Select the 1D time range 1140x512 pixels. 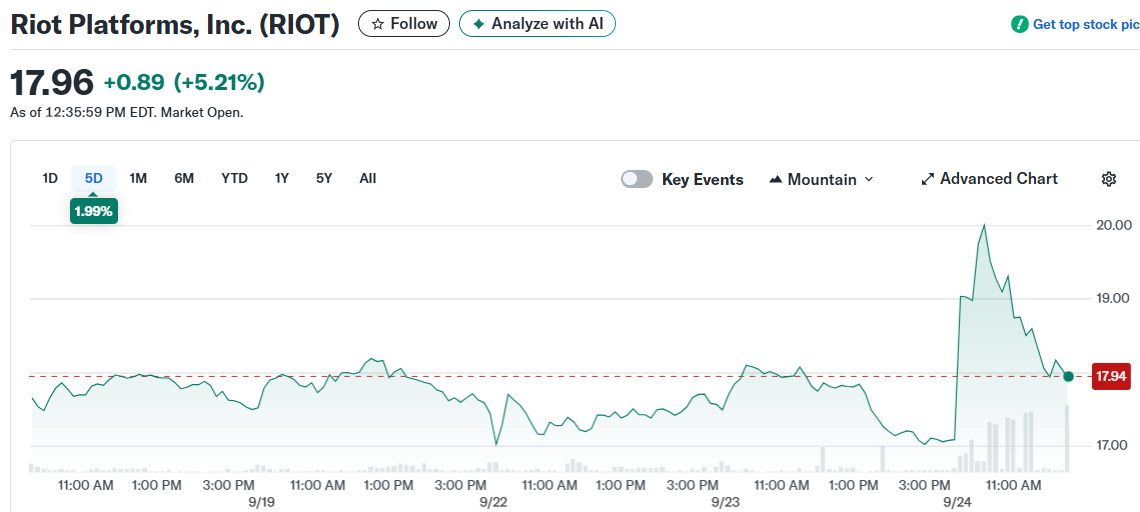click(x=49, y=178)
